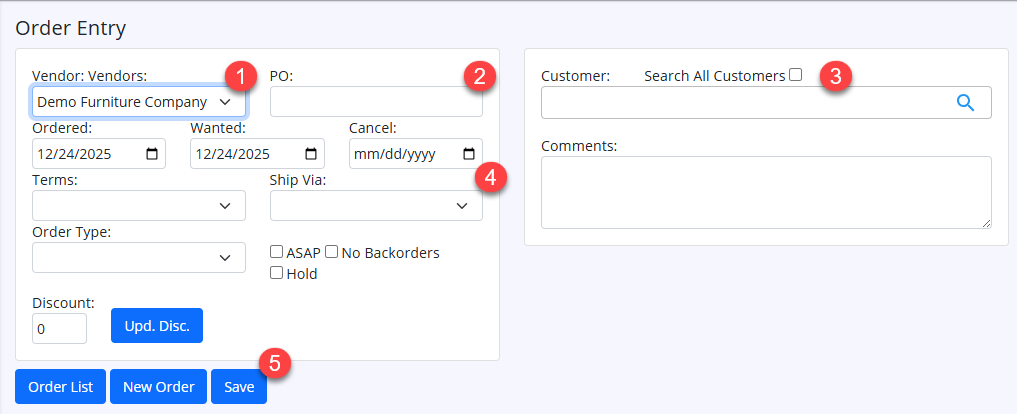
Task: Click the red number 3 callout badge
Action: coord(835,75)
